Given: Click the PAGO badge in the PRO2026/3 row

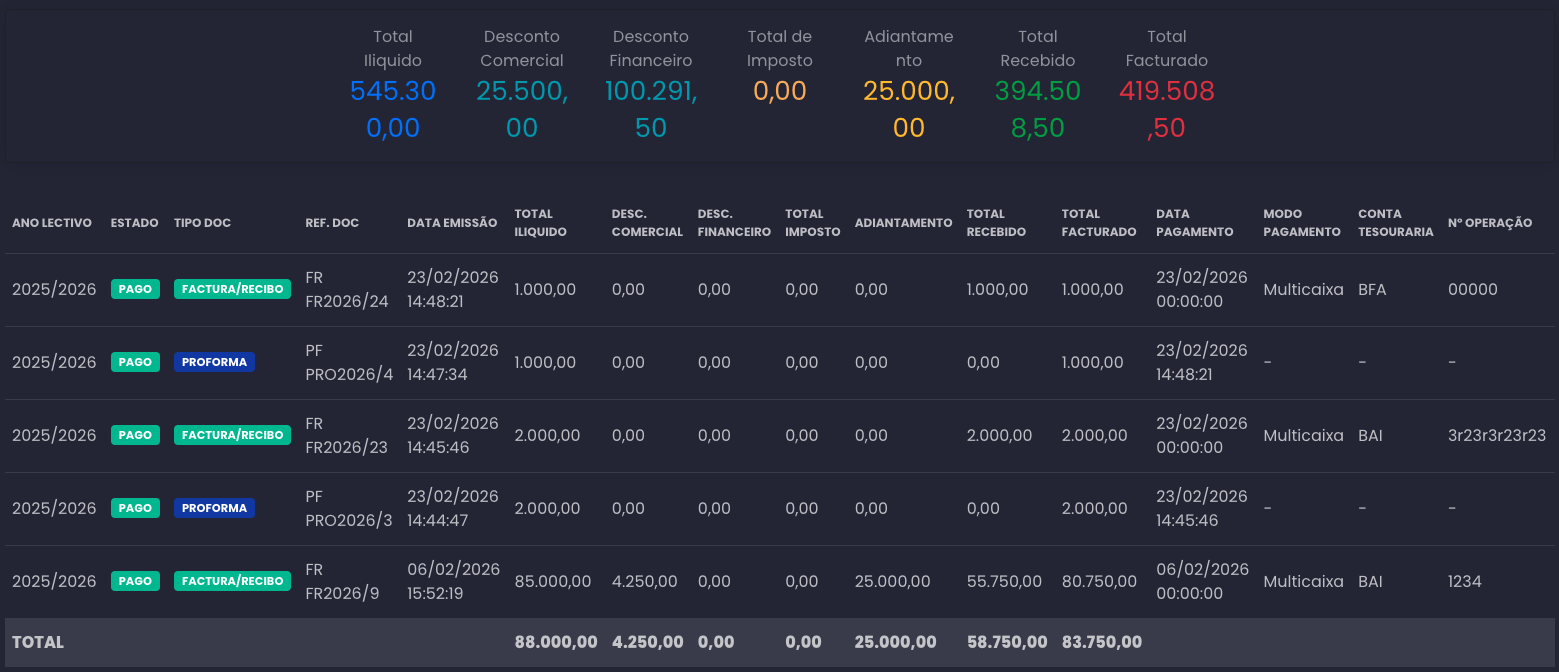Looking at the screenshot, I should (x=135, y=508).
